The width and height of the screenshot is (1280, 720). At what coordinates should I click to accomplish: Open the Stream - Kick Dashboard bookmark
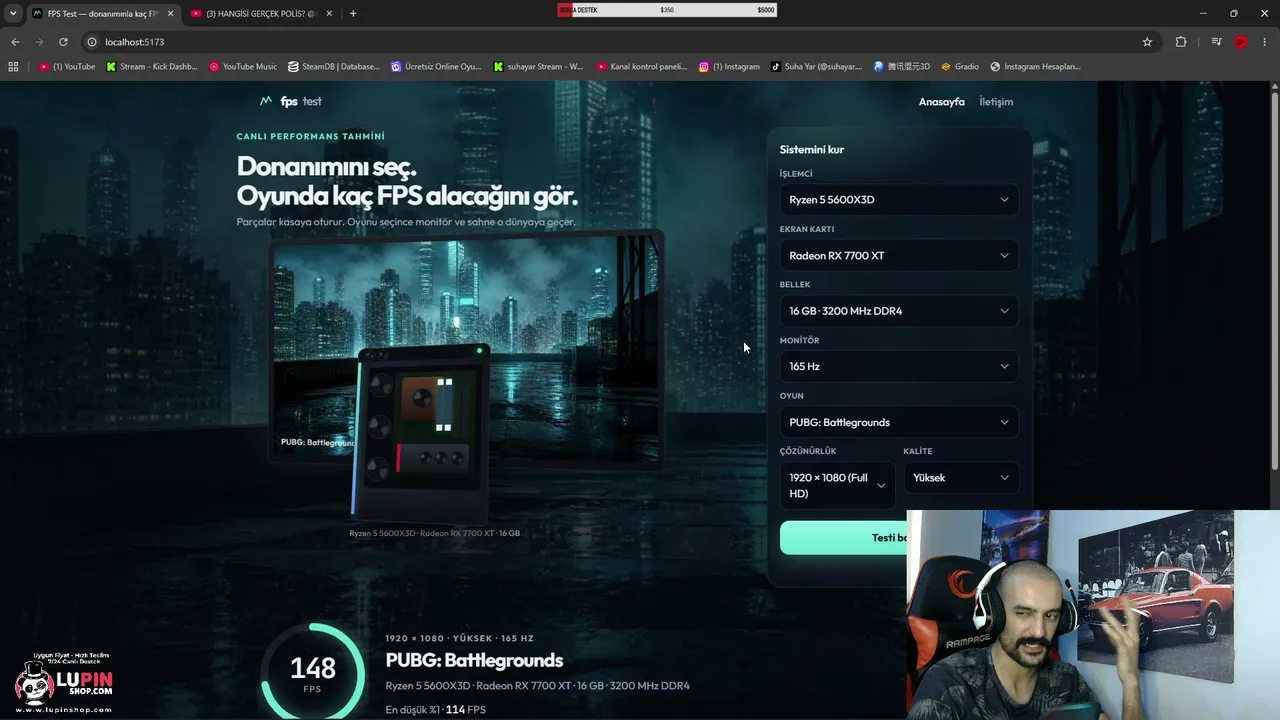click(152, 67)
